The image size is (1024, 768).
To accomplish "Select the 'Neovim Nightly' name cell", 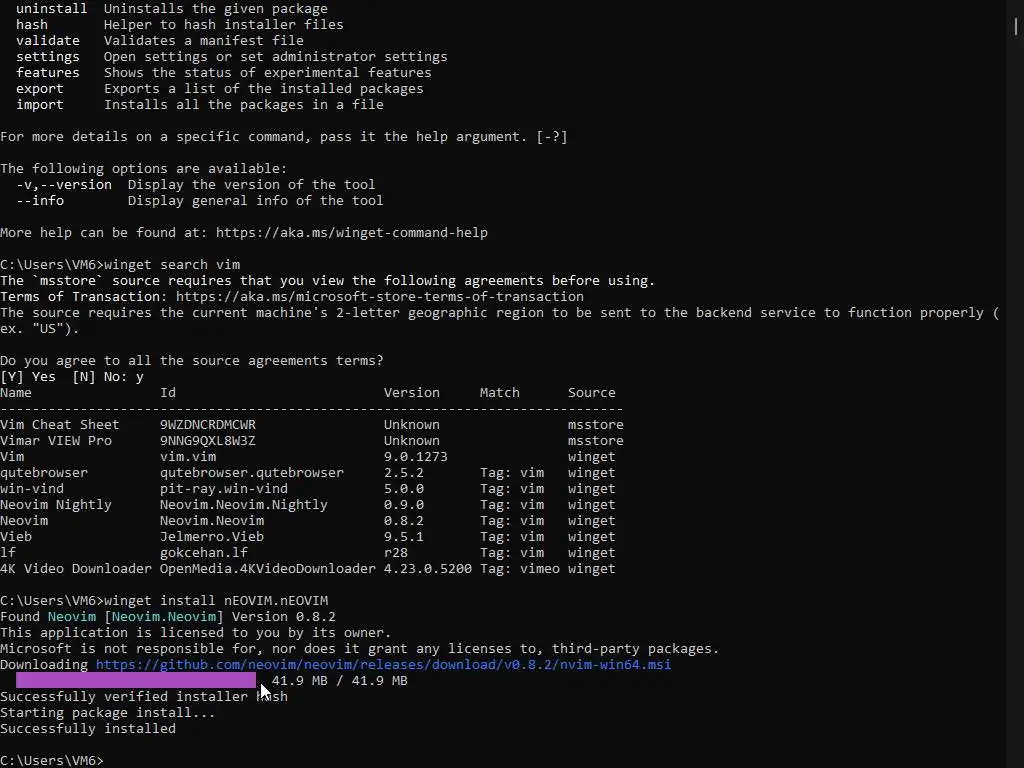I will pos(56,504).
